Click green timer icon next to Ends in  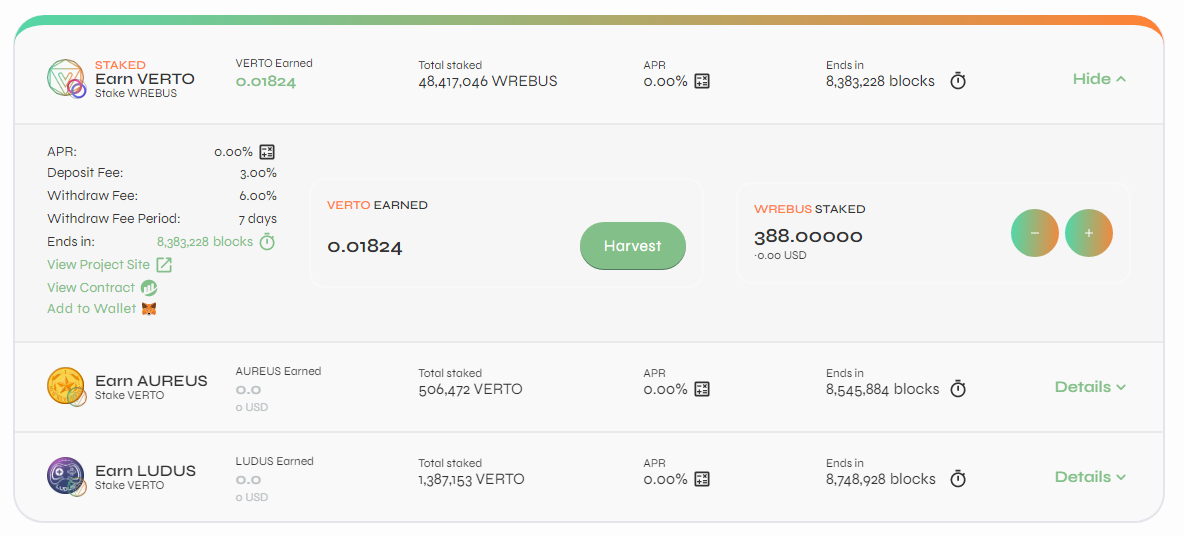pos(267,242)
